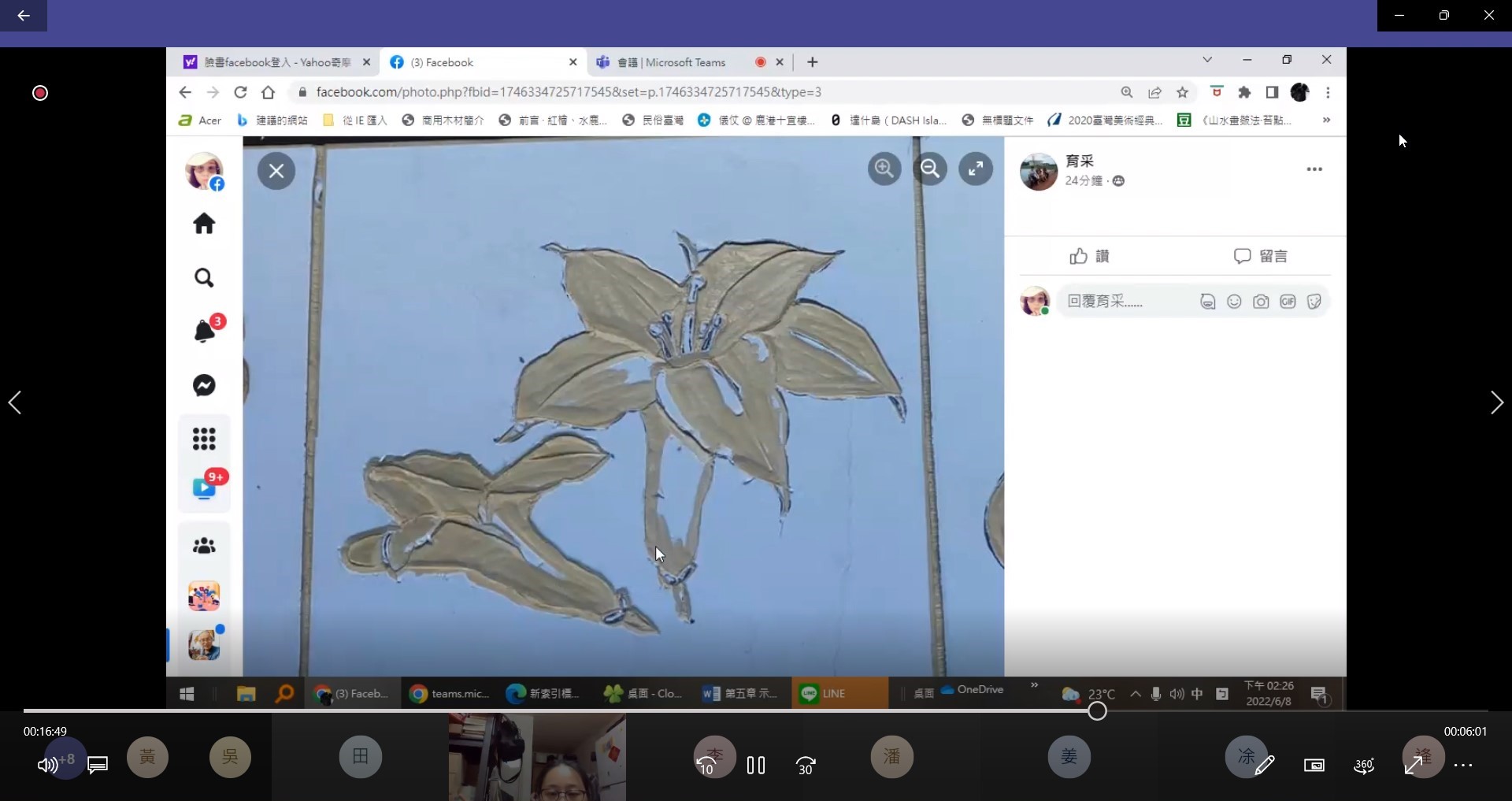This screenshot has height=801, width=1512.
Task: Mute the player volume
Action: 46,765
